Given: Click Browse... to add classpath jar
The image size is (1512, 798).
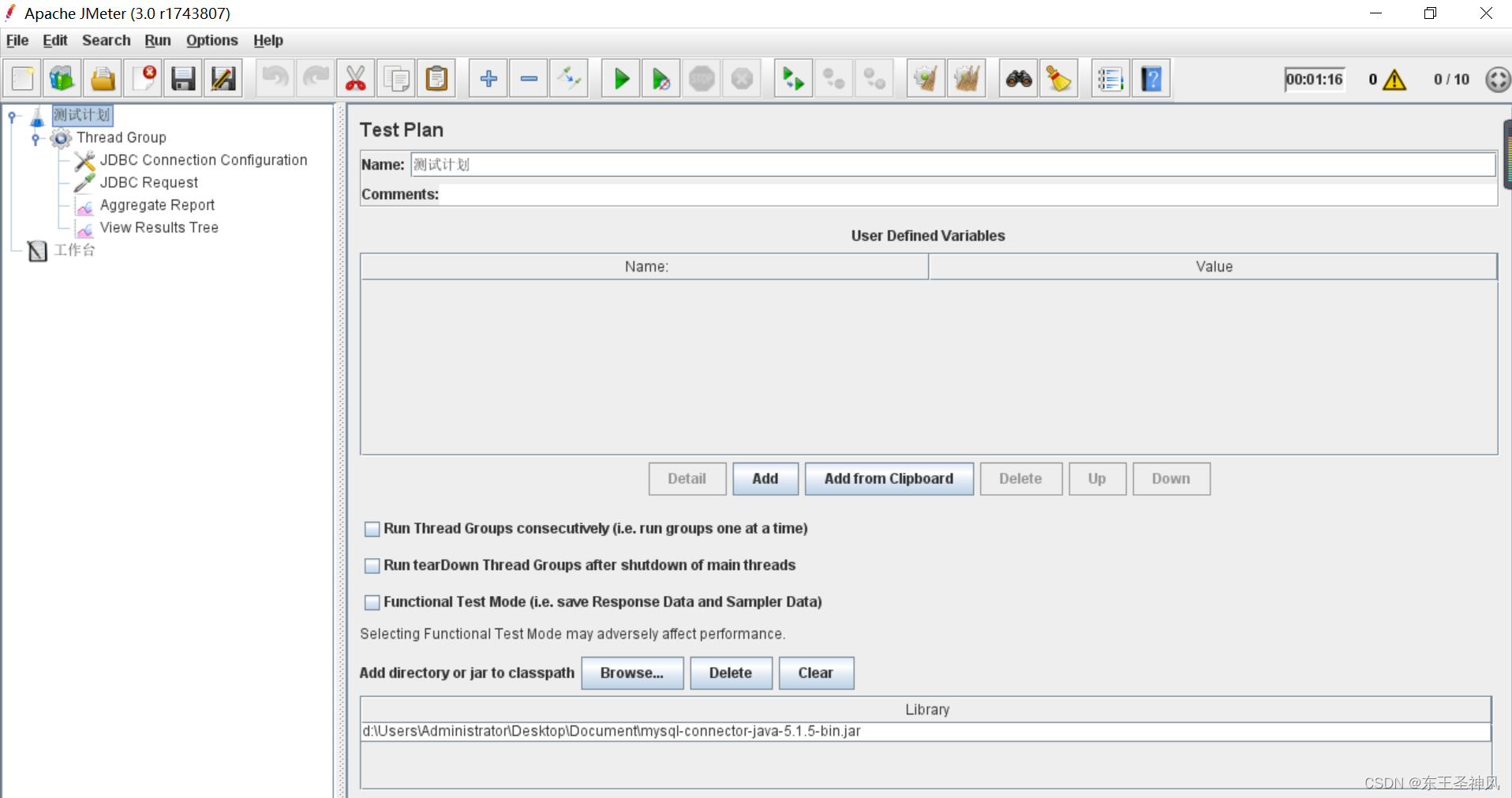Looking at the screenshot, I should coord(632,673).
